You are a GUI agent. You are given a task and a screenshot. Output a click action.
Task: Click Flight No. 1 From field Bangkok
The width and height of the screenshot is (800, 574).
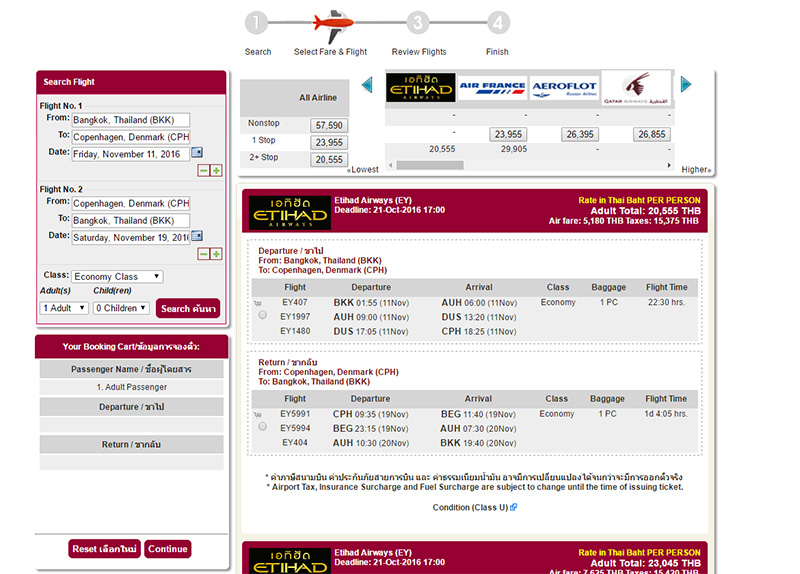[131, 120]
